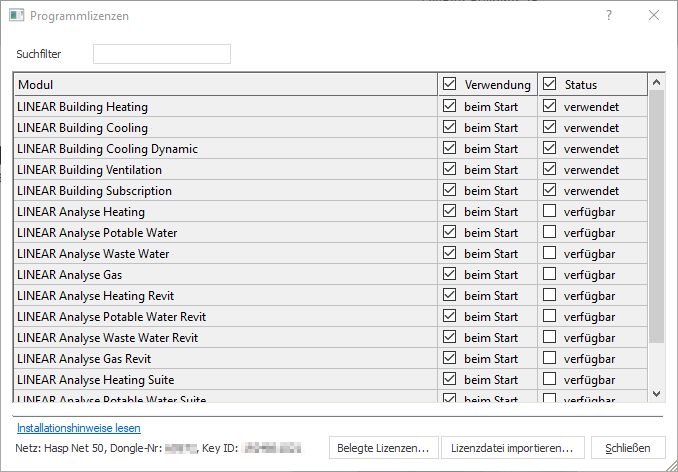Select the LINEAR Building Cooling Dynamic row name
The width and height of the screenshot is (678, 472).
point(108,149)
